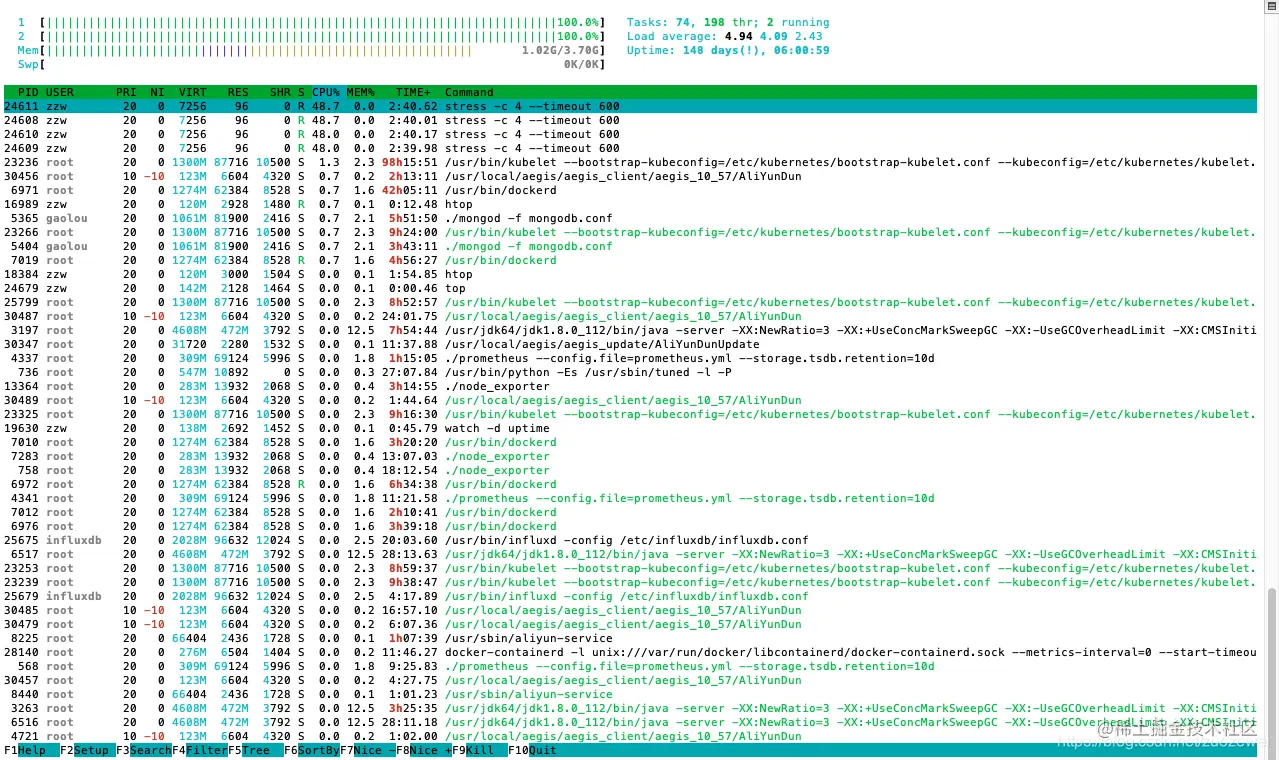
Task: Select tuned python process PID 736
Action: pyautogui.click(x=630, y=372)
